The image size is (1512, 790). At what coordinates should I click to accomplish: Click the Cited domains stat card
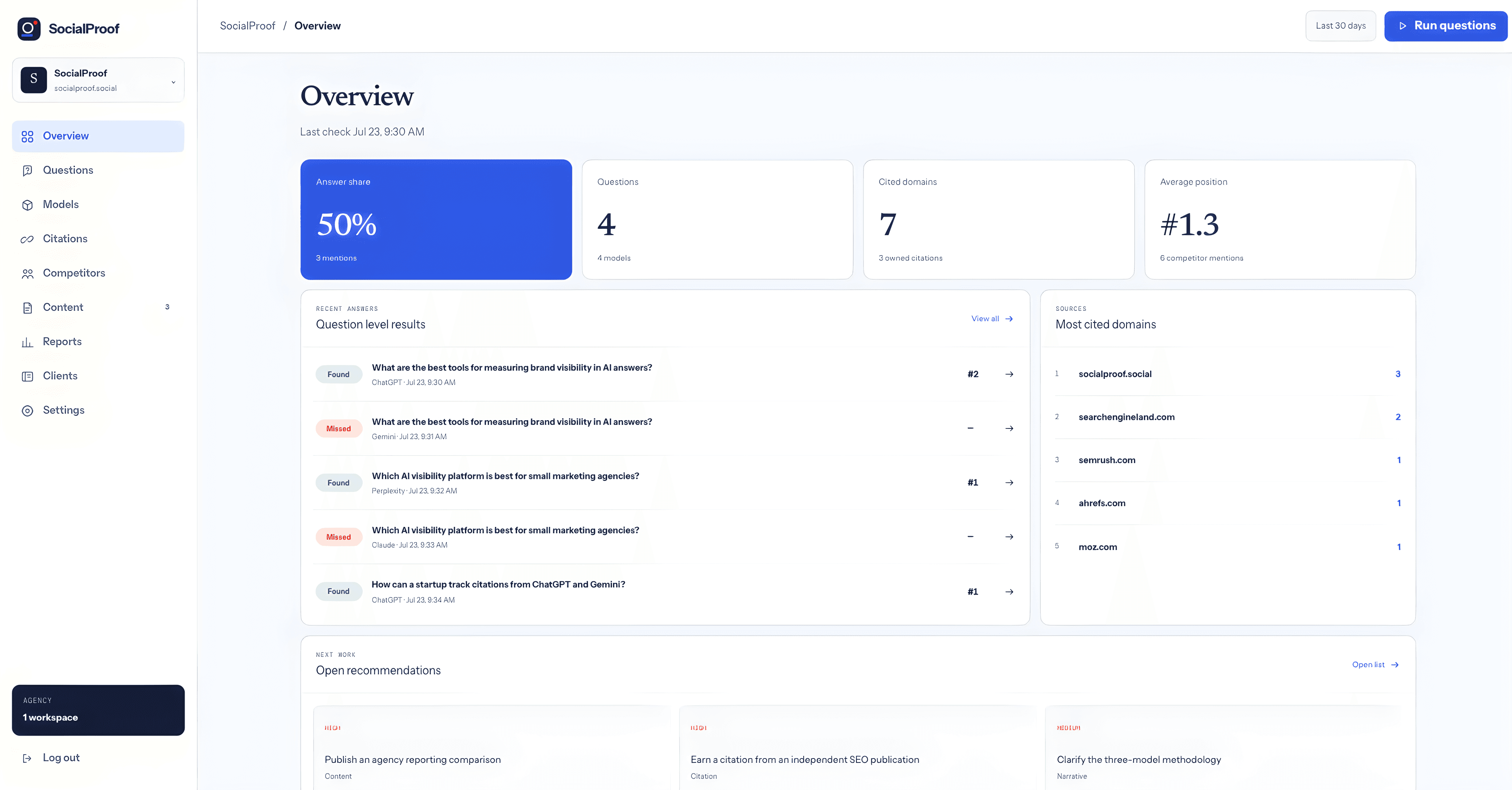click(999, 219)
